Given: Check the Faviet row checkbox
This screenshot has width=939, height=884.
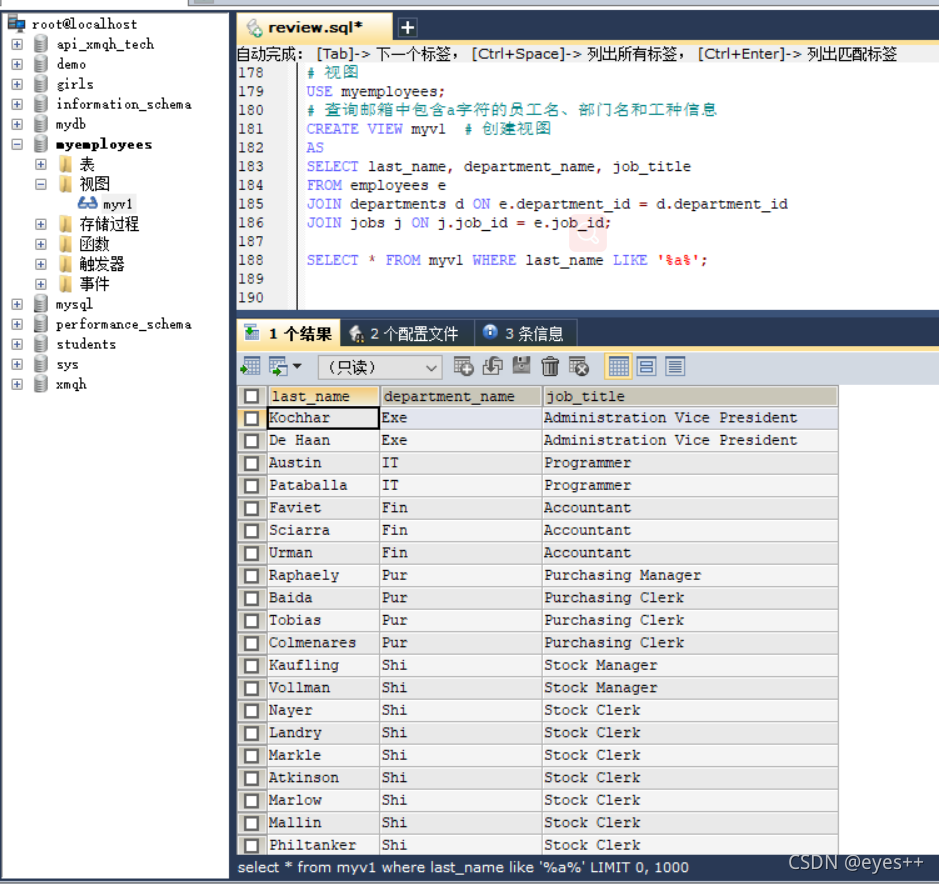Looking at the screenshot, I should pyautogui.click(x=252, y=508).
